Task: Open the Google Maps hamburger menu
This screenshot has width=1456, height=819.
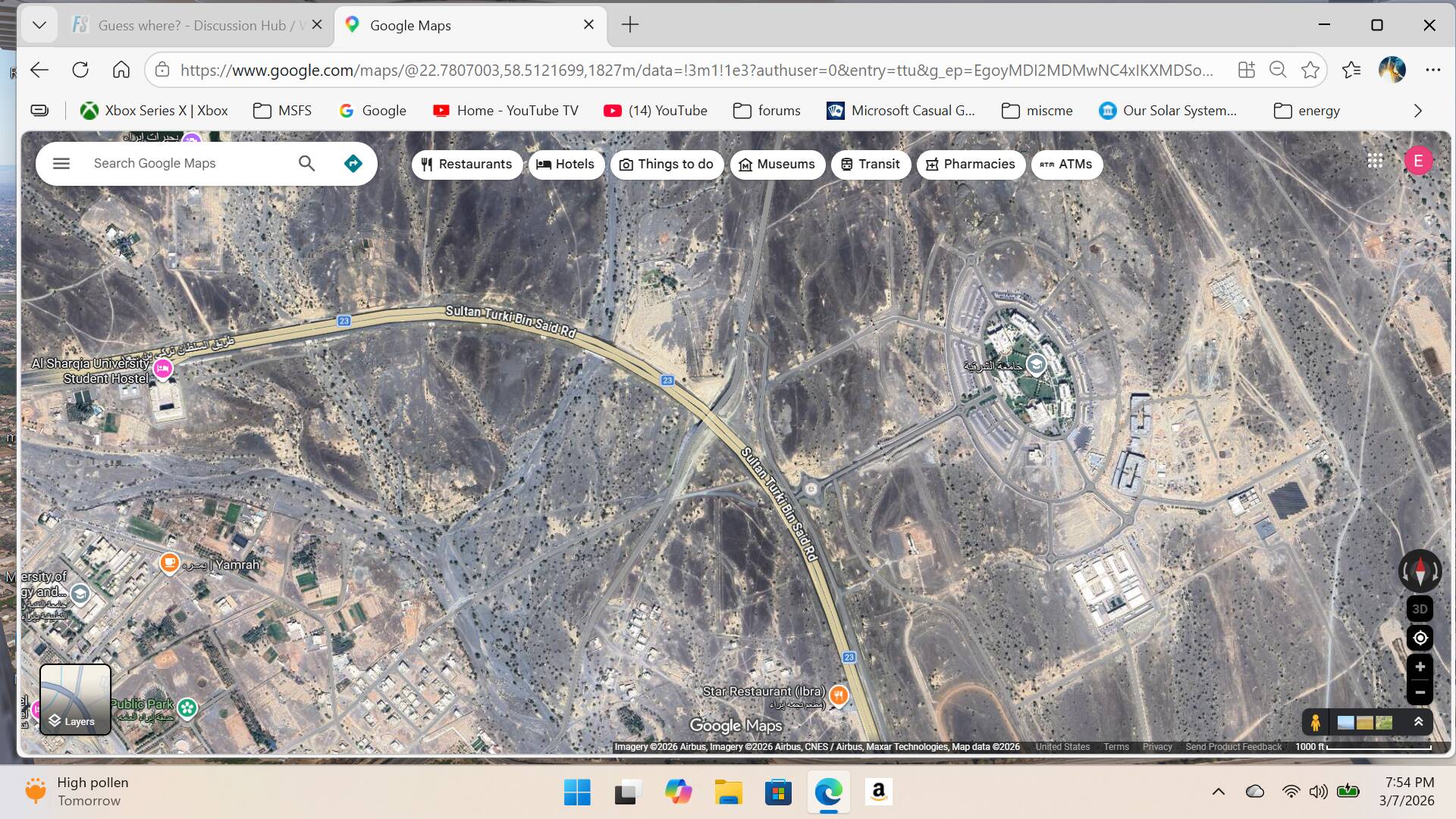Action: click(61, 163)
